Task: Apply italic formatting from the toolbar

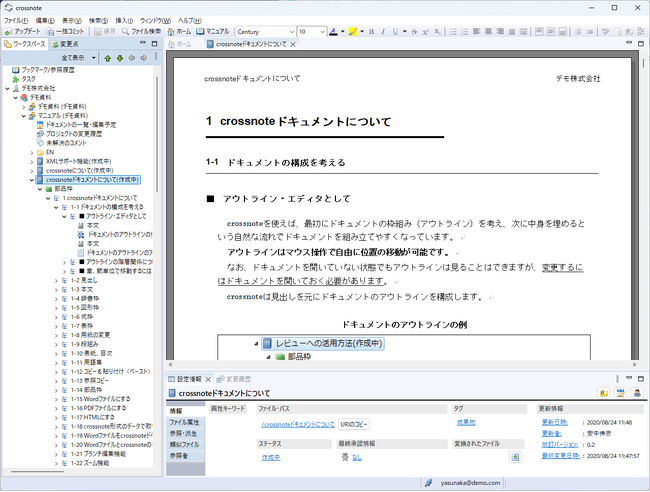Action: pos(383,32)
